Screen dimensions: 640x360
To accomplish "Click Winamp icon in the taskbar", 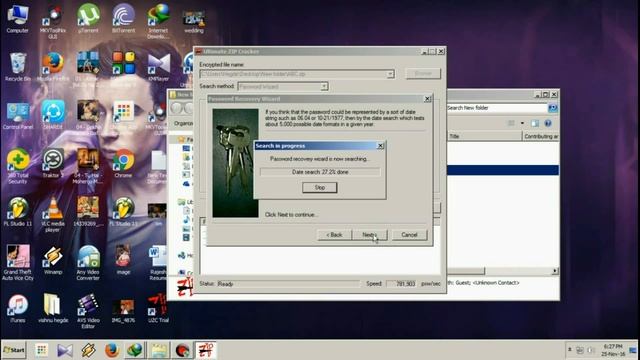I will point(88,350).
